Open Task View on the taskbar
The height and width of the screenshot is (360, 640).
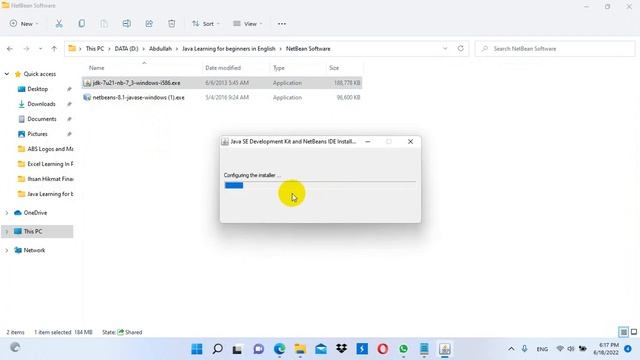point(238,349)
